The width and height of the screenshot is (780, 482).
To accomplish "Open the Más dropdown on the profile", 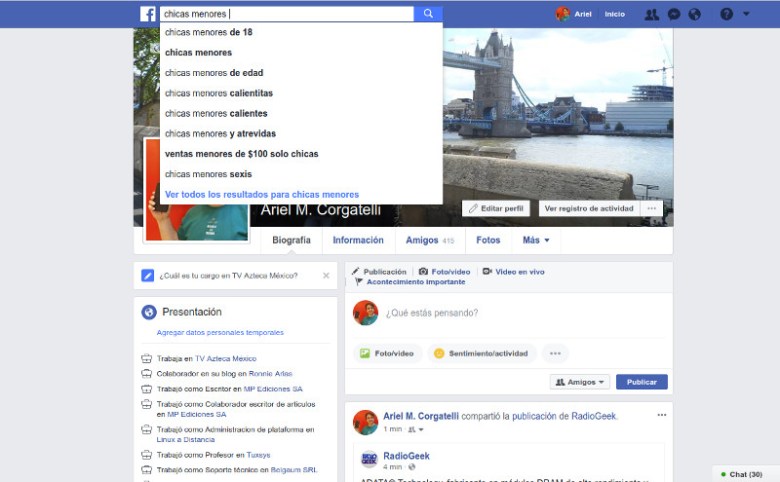I will tap(536, 240).
